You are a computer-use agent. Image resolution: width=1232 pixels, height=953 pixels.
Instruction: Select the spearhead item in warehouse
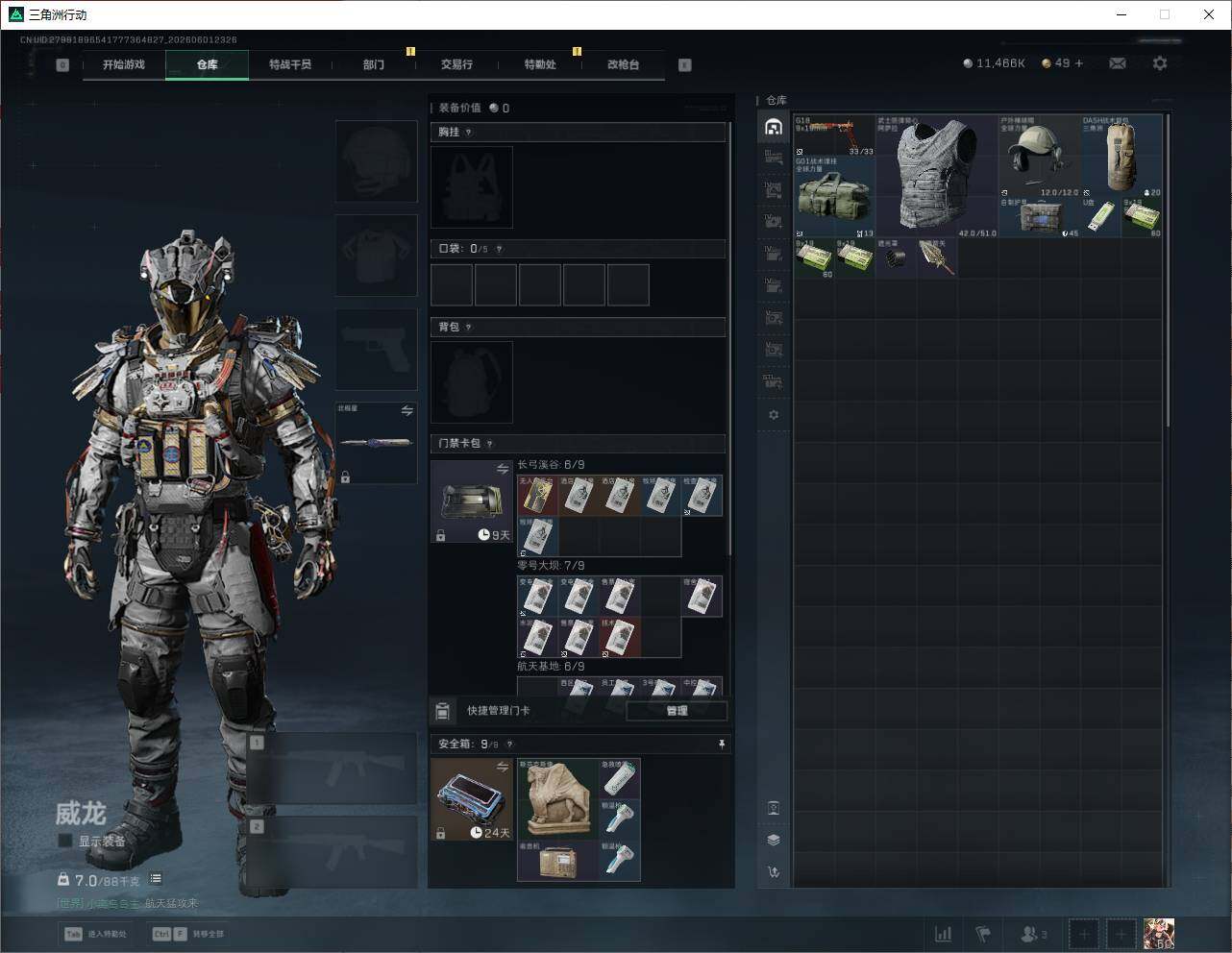[x=937, y=257]
